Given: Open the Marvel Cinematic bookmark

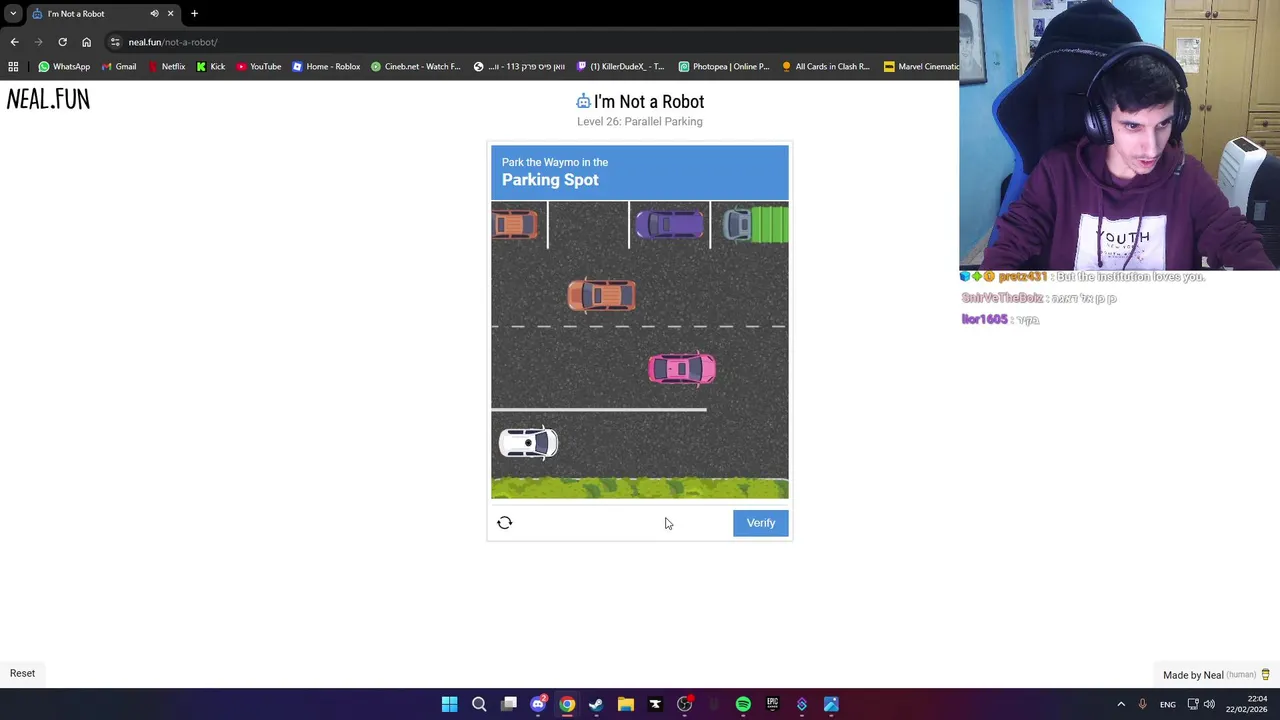Looking at the screenshot, I should click(921, 67).
